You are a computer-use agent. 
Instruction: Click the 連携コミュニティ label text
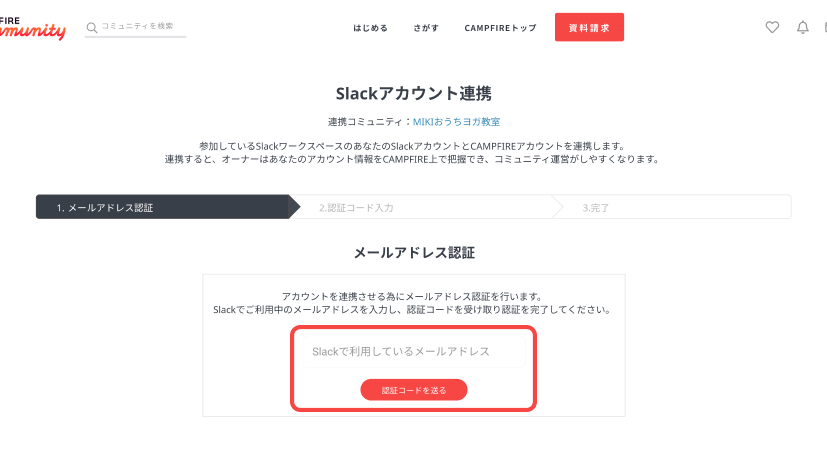click(367, 121)
